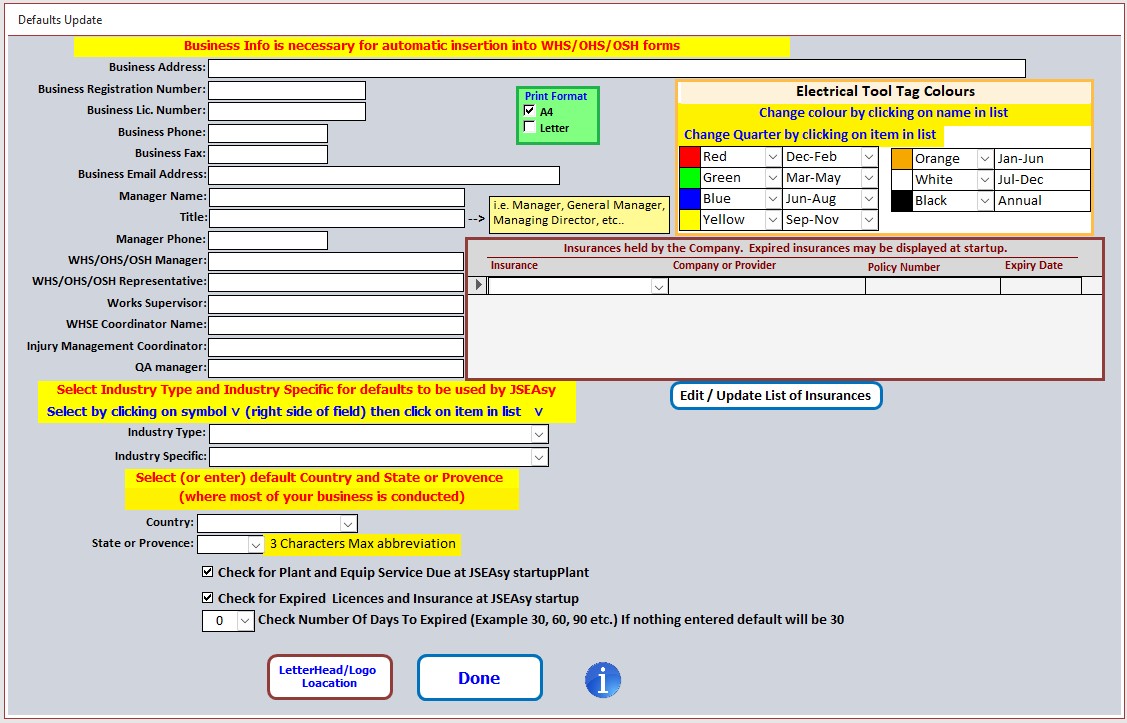Click Edit / Update List of Insurances
The width and height of the screenshot is (1127, 723).
[776, 395]
